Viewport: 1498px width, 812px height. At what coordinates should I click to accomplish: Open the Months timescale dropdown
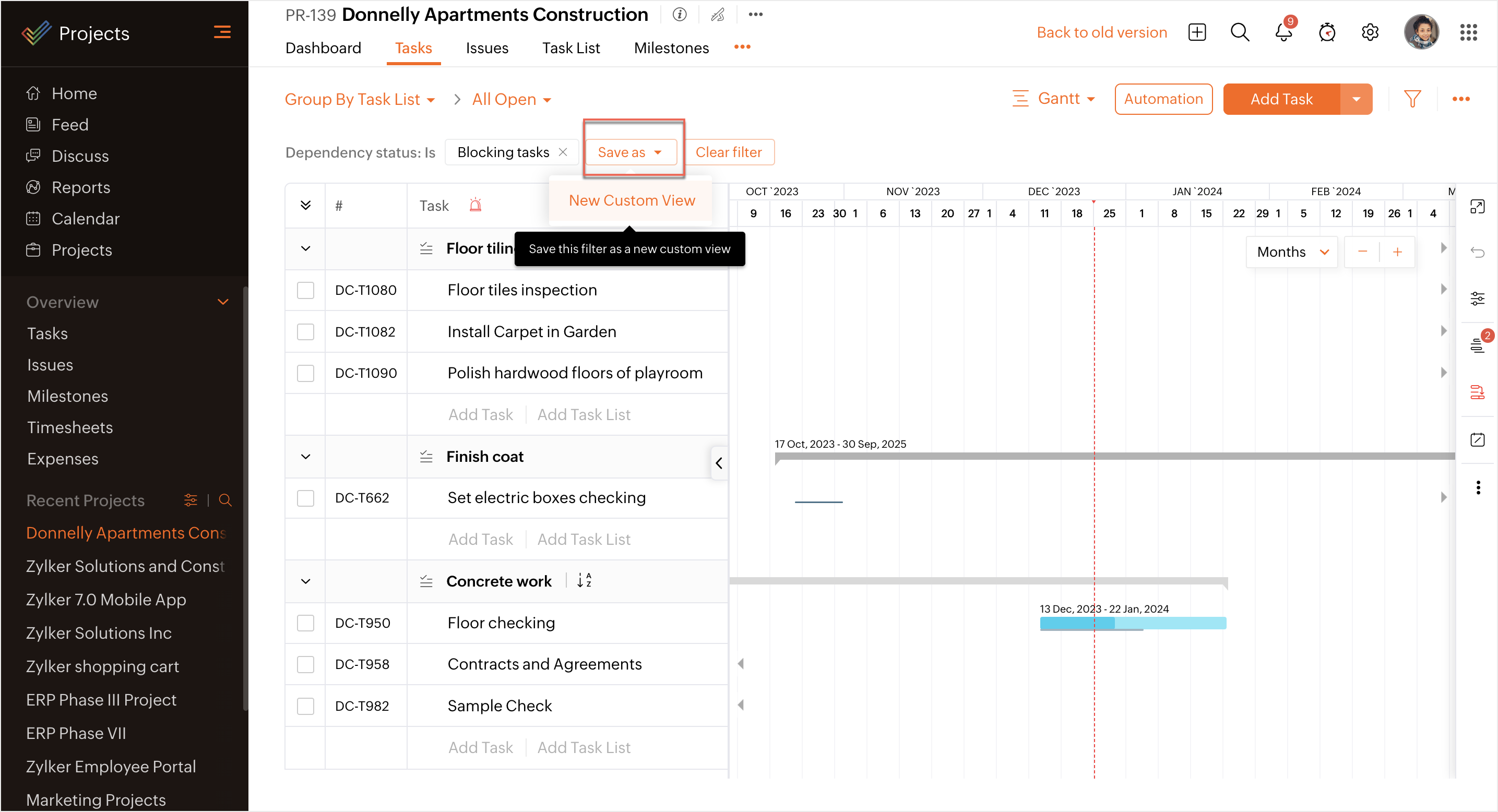point(1291,252)
